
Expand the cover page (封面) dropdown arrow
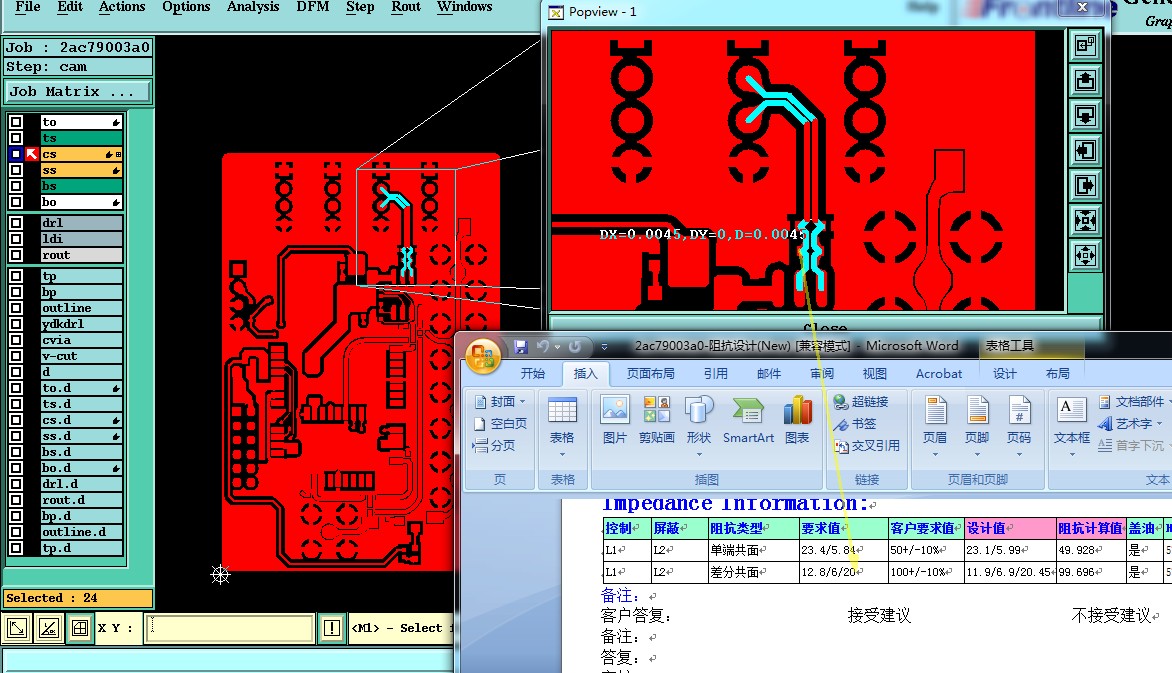click(522, 402)
